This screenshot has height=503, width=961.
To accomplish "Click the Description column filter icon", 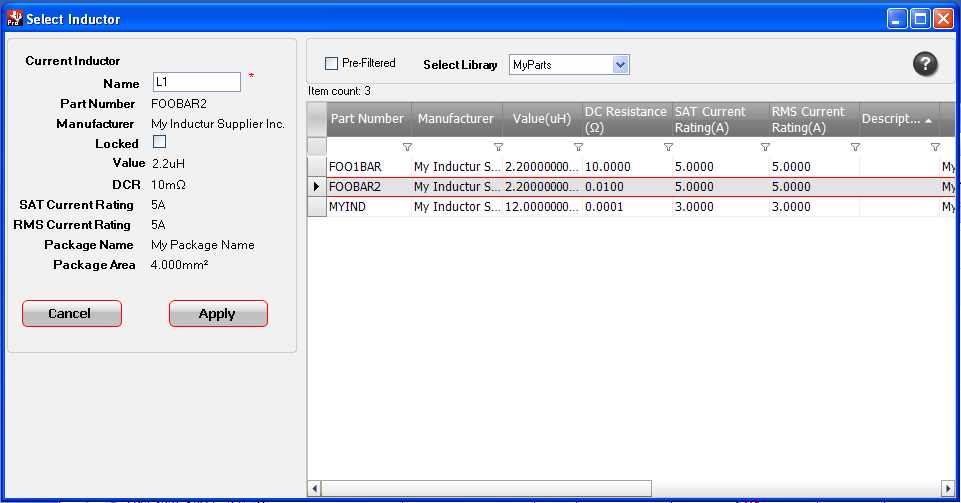I will tap(935, 147).
